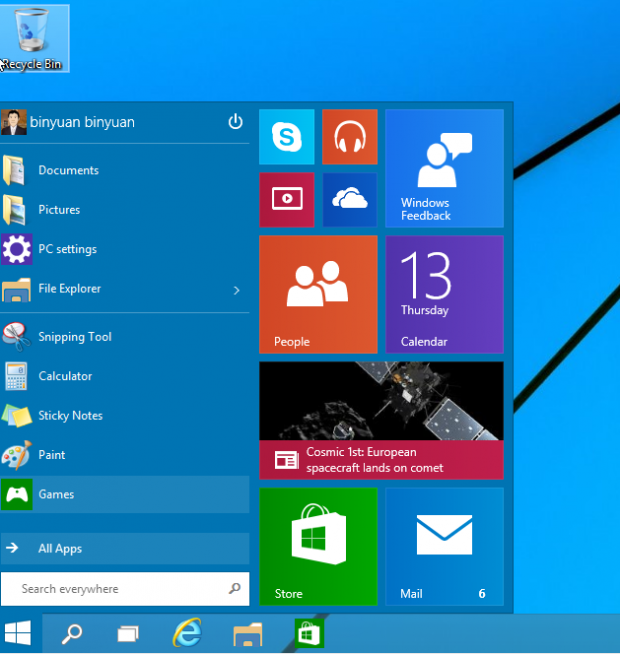
Task: Open the OneDrive cloud tile
Action: 350,200
